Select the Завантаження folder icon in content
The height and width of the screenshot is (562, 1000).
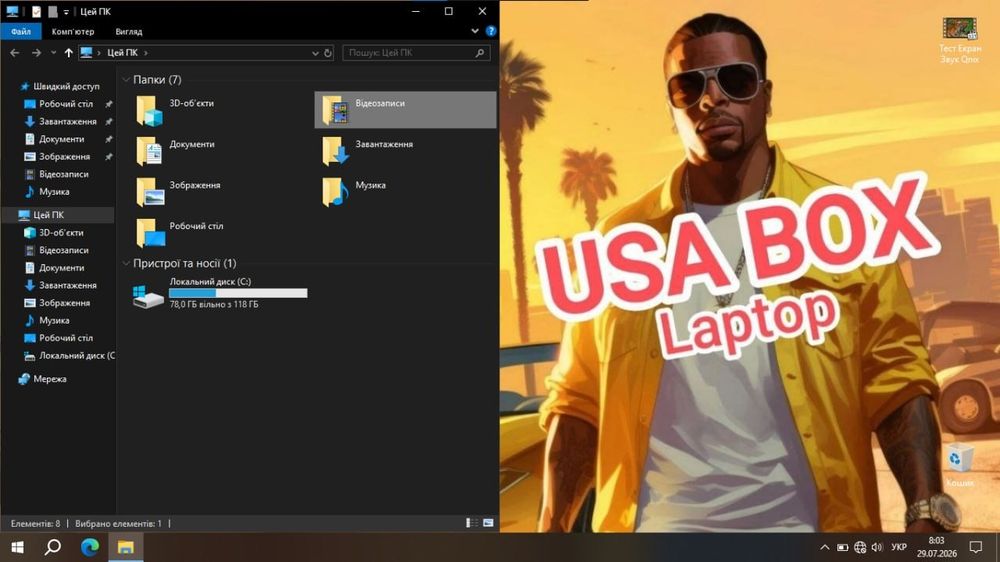coord(335,152)
